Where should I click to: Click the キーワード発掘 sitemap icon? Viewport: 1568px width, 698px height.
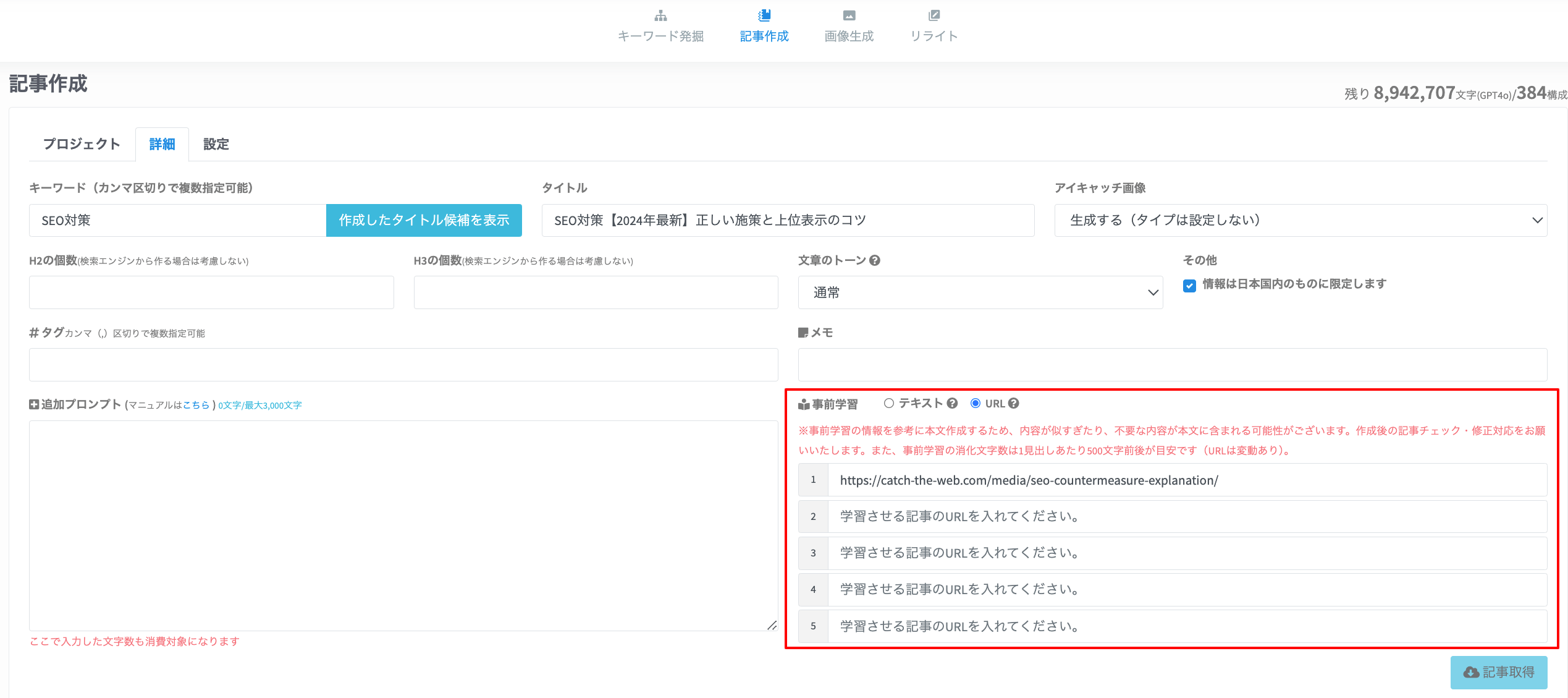[660, 15]
